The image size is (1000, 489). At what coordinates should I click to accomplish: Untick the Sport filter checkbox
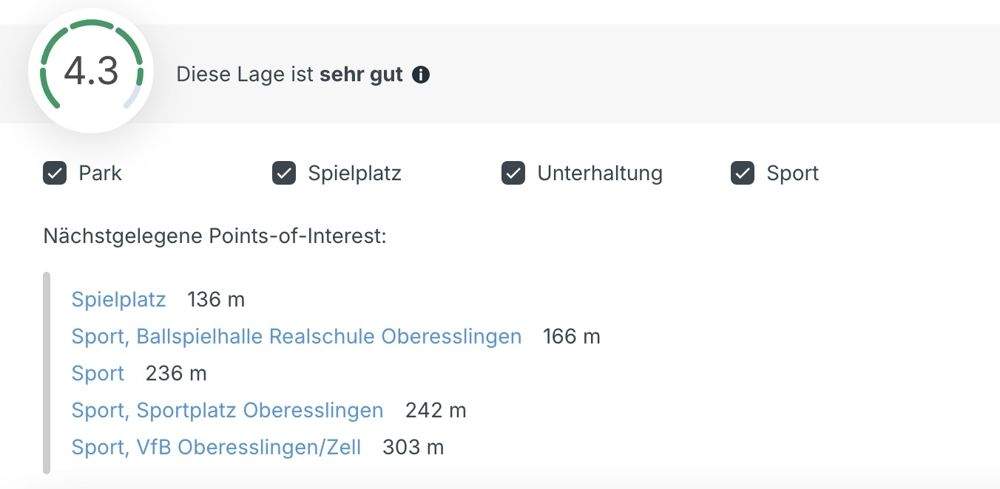click(742, 173)
